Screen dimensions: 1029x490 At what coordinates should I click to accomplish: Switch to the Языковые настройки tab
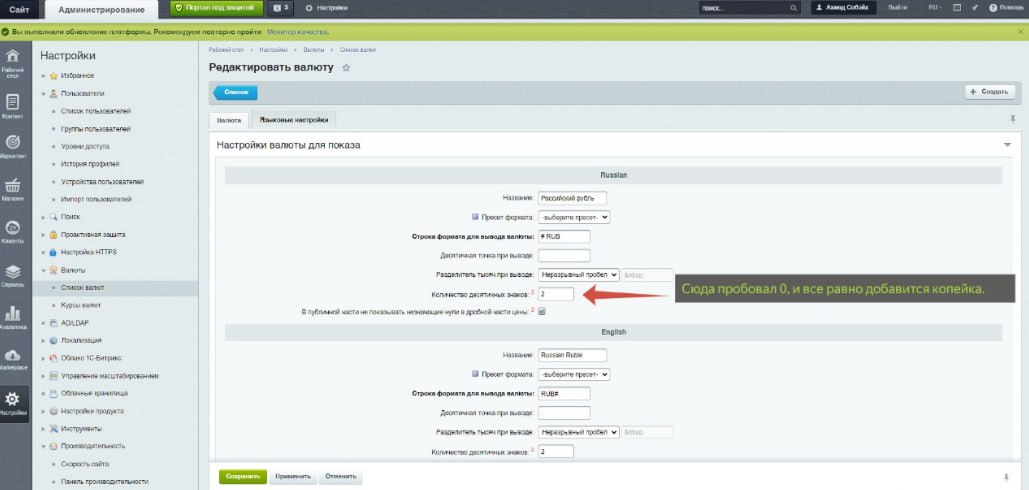pyautogui.click(x=293, y=120)
